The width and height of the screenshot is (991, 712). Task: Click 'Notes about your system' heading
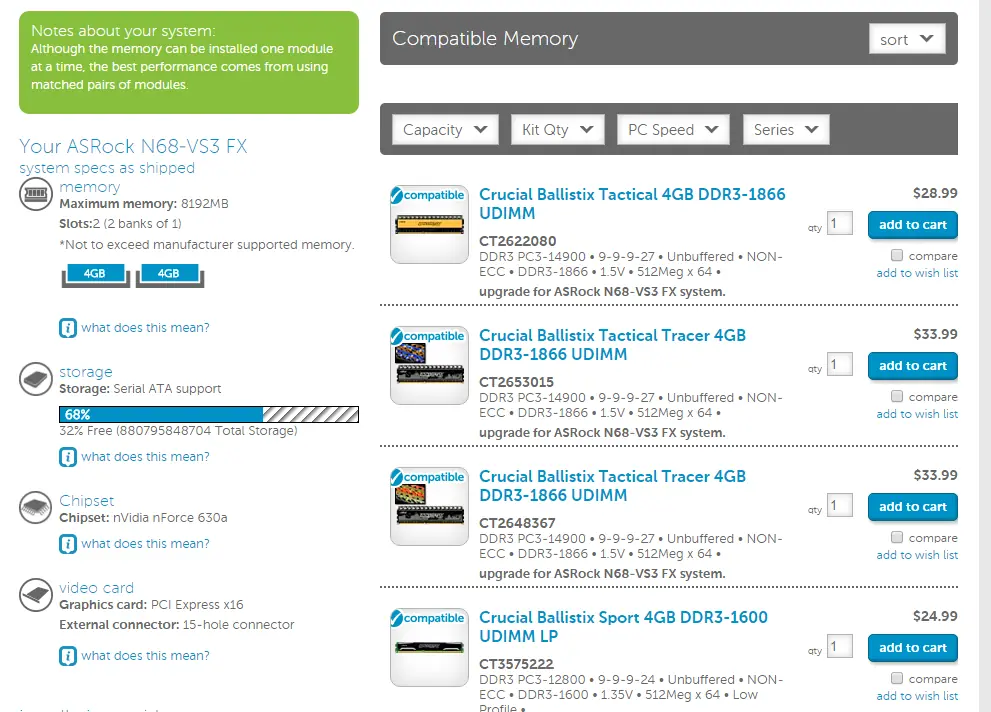tap(123, 30)
